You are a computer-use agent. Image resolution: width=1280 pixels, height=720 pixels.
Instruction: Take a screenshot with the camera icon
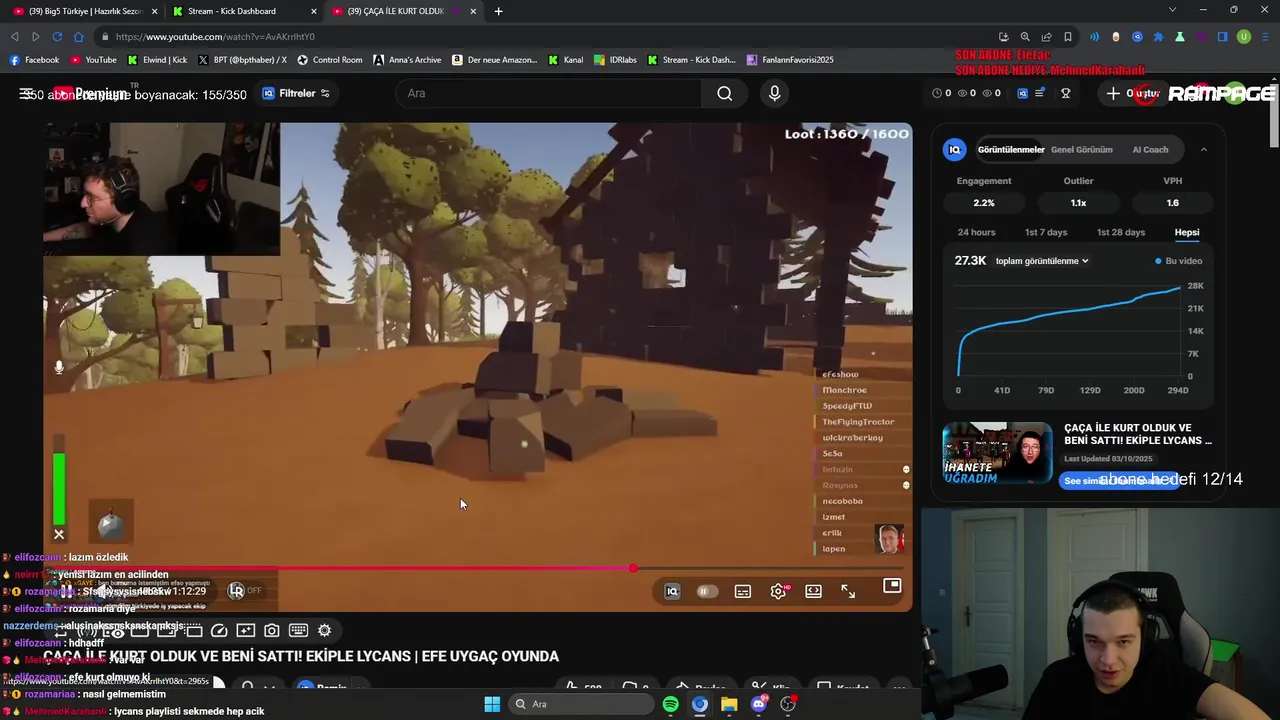pyautogui.click(x=271, y=631)
